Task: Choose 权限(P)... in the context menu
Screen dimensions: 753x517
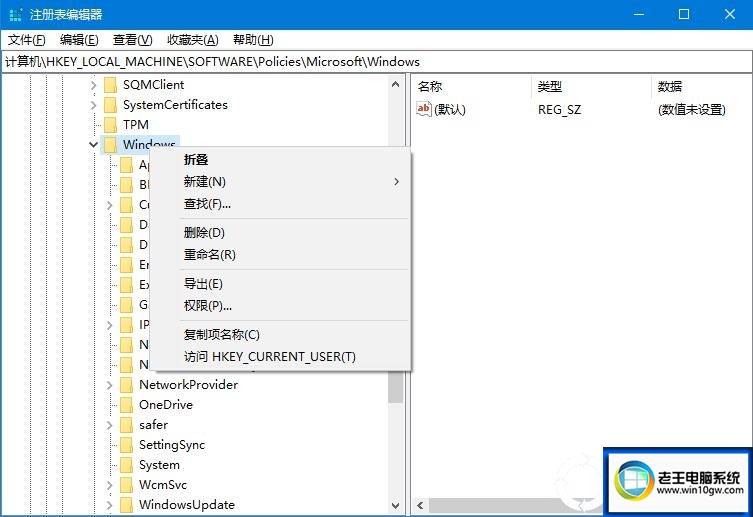Action: click(281, 306)
